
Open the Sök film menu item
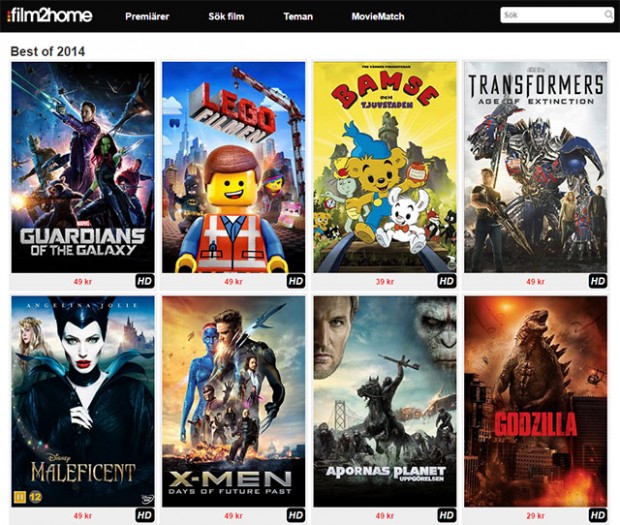[226, 17]
